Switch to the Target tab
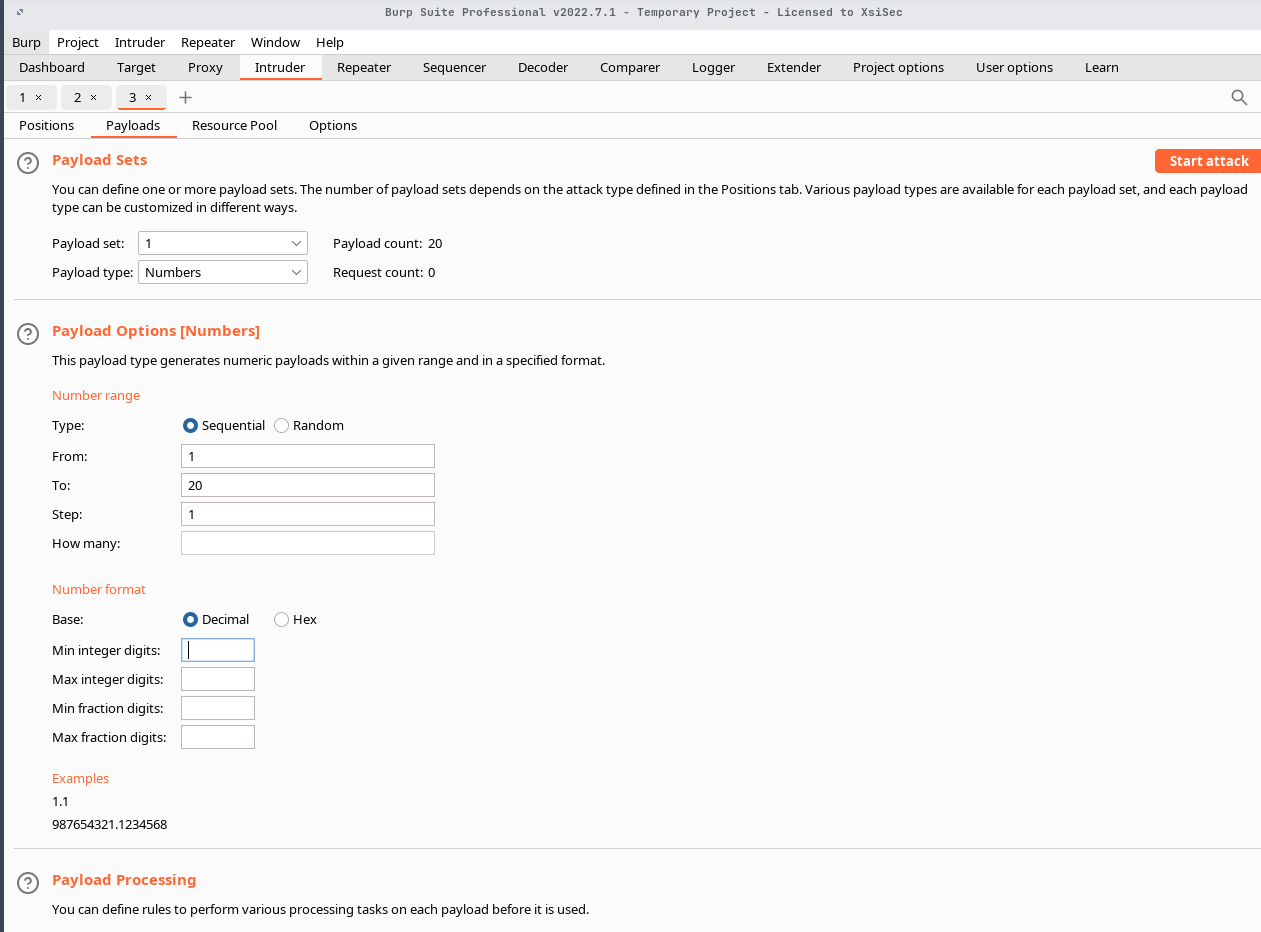Screen dimensions: 1261x932 [x=136, y=67]
